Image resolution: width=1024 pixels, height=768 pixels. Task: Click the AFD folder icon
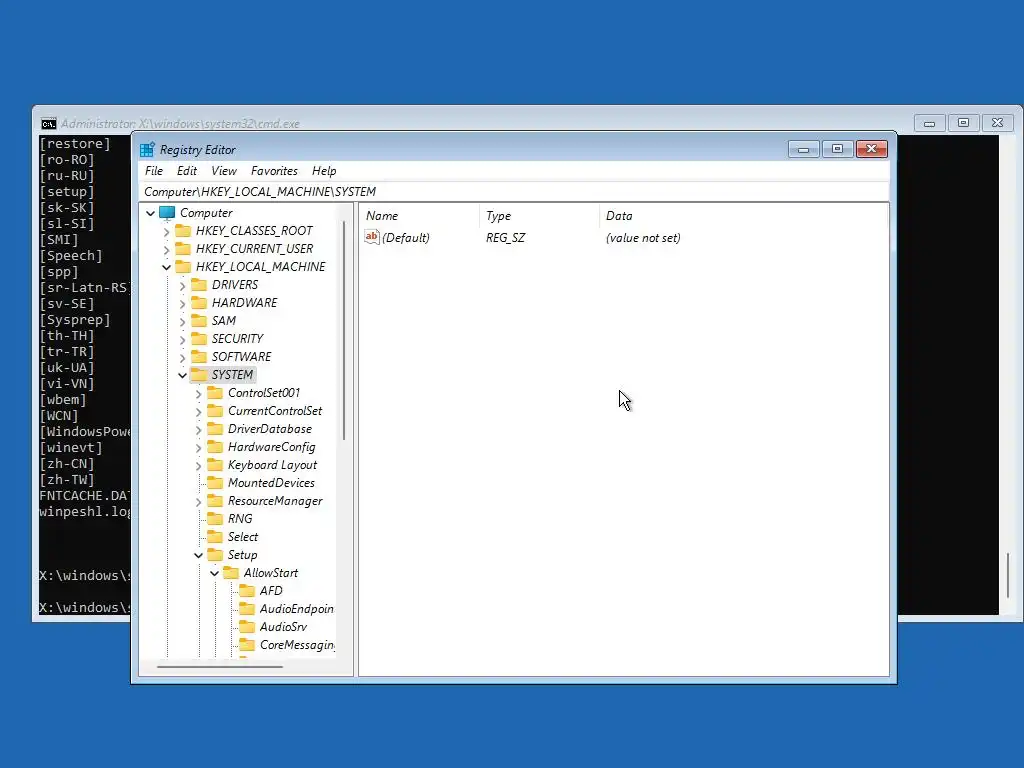247,590
